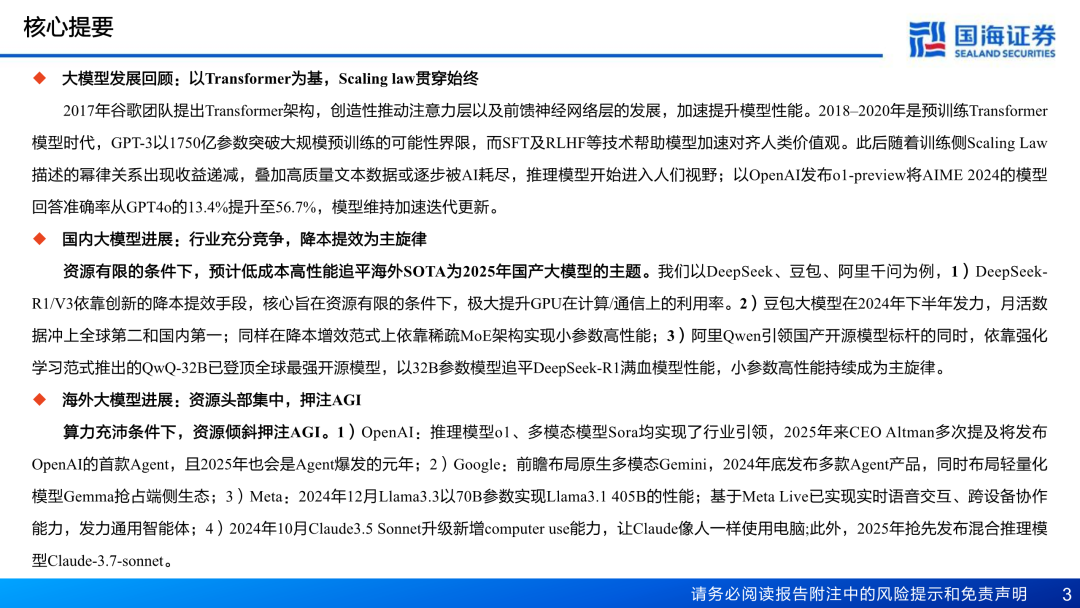Click text 学习范式推出的QwQ-32B
Viewport: 1080px width, 608px height.
120,368
